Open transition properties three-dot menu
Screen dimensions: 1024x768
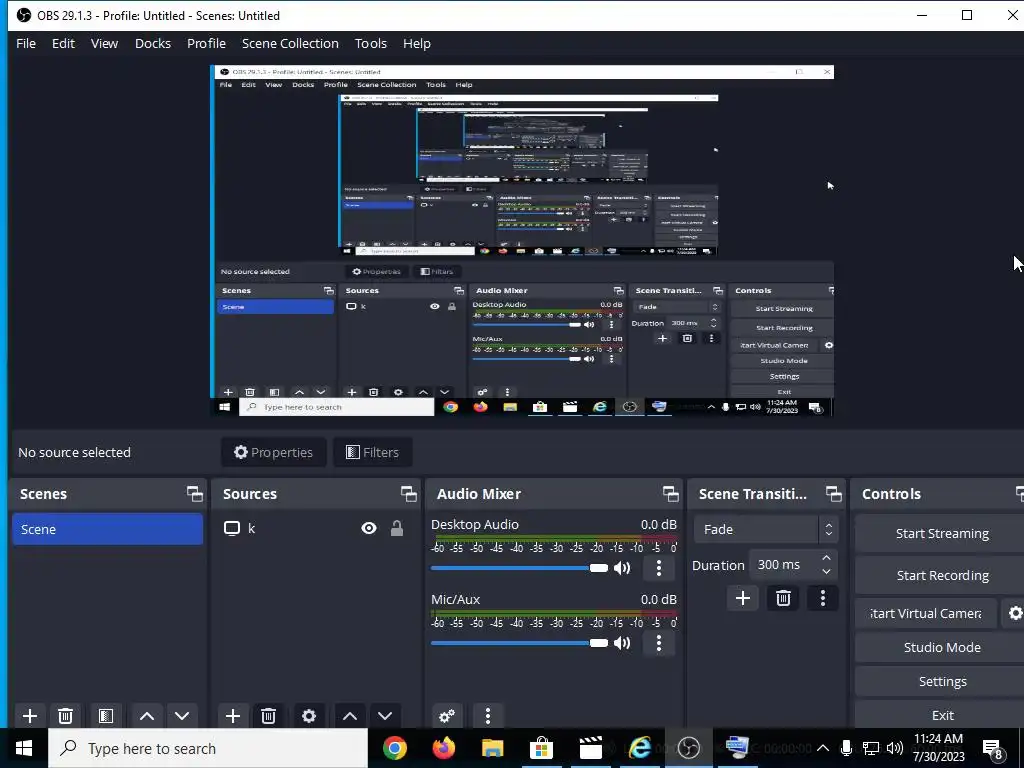[823, 598]
